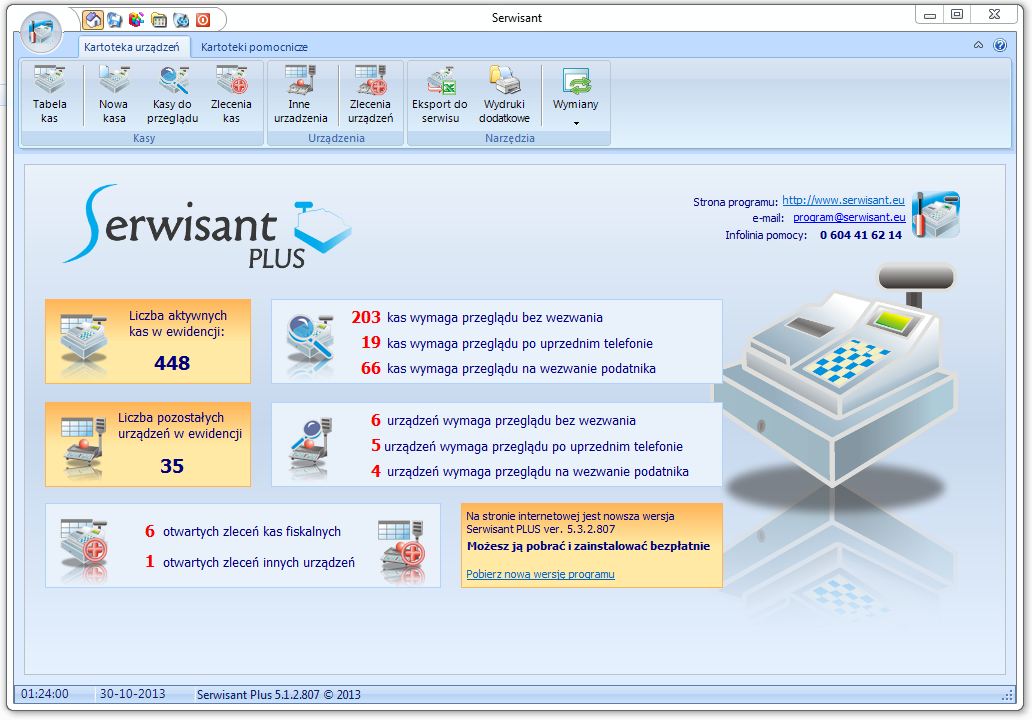
Task: Click 6 urządzeń wymaga przeglądu bez wezwania
Action: point(503,420)
